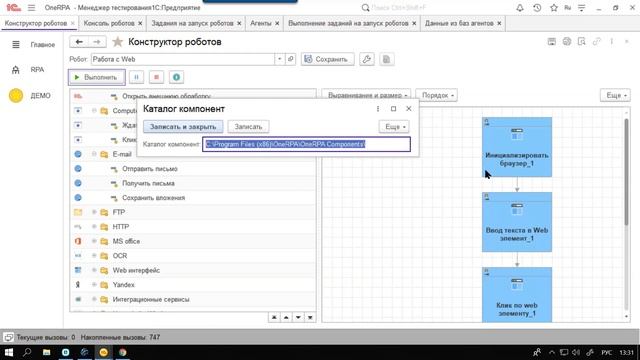Screen dimensions: 640x360
Task: Open Выравнивание и размер dropdown
Action: (367, 95)
